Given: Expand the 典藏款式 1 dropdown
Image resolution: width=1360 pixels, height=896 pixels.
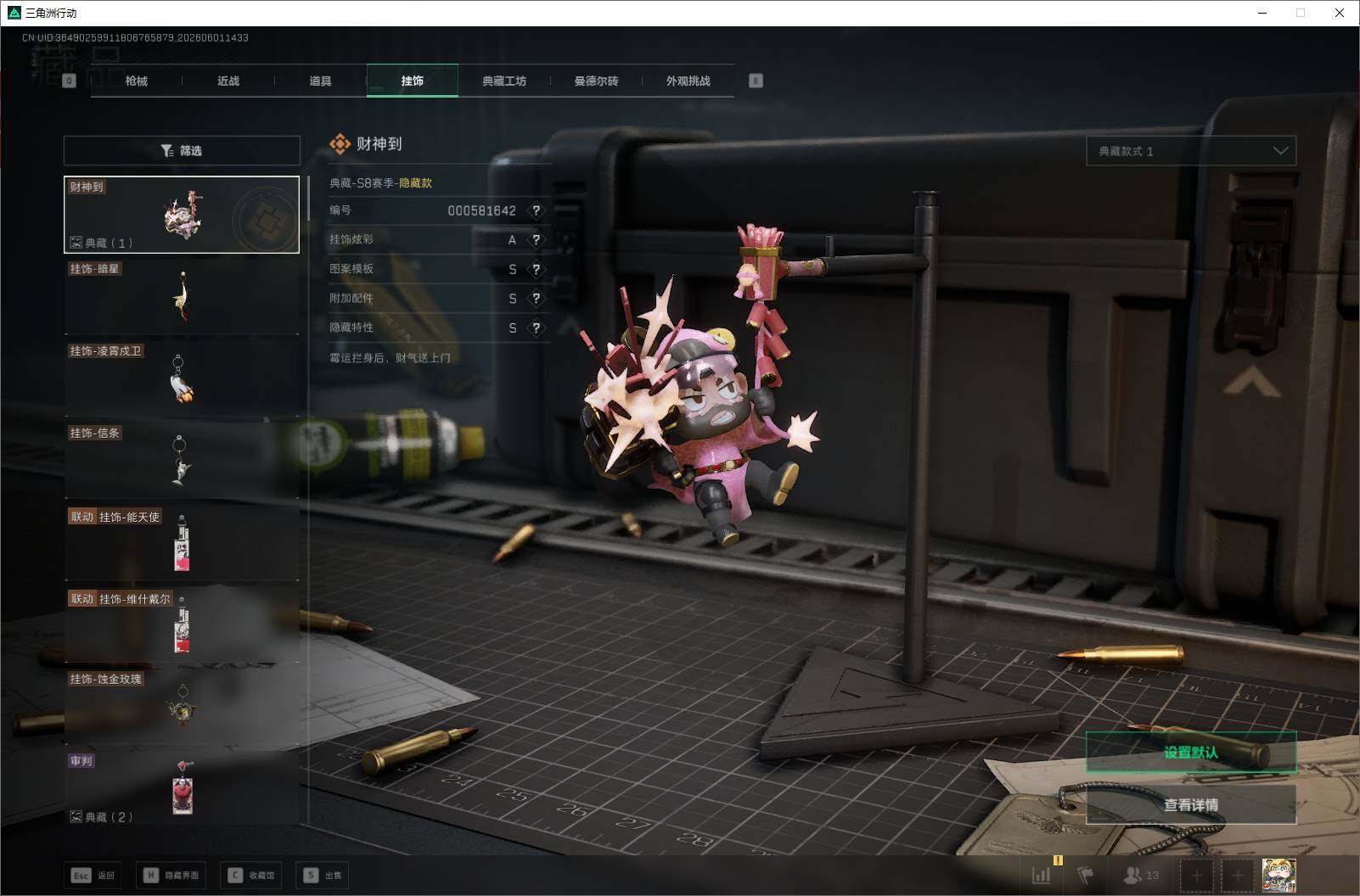Looking at the screenshot, I should [x=1191, y=151].
